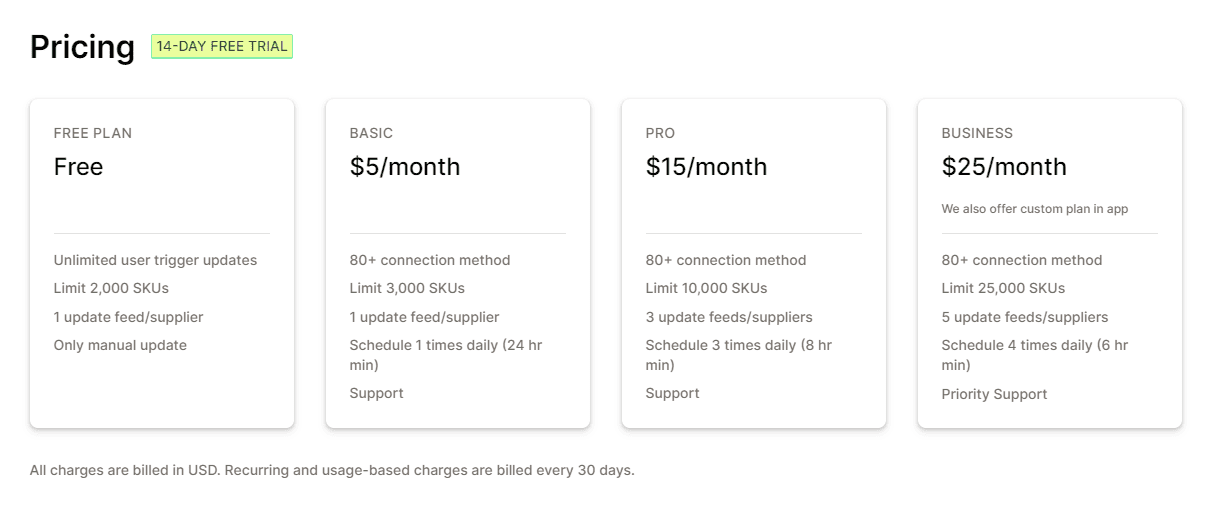This screenshot has height=511, width=1212.
Task: Click 'Limit 10,000 SKUs' in Pro plan
Action: (706, 288)
